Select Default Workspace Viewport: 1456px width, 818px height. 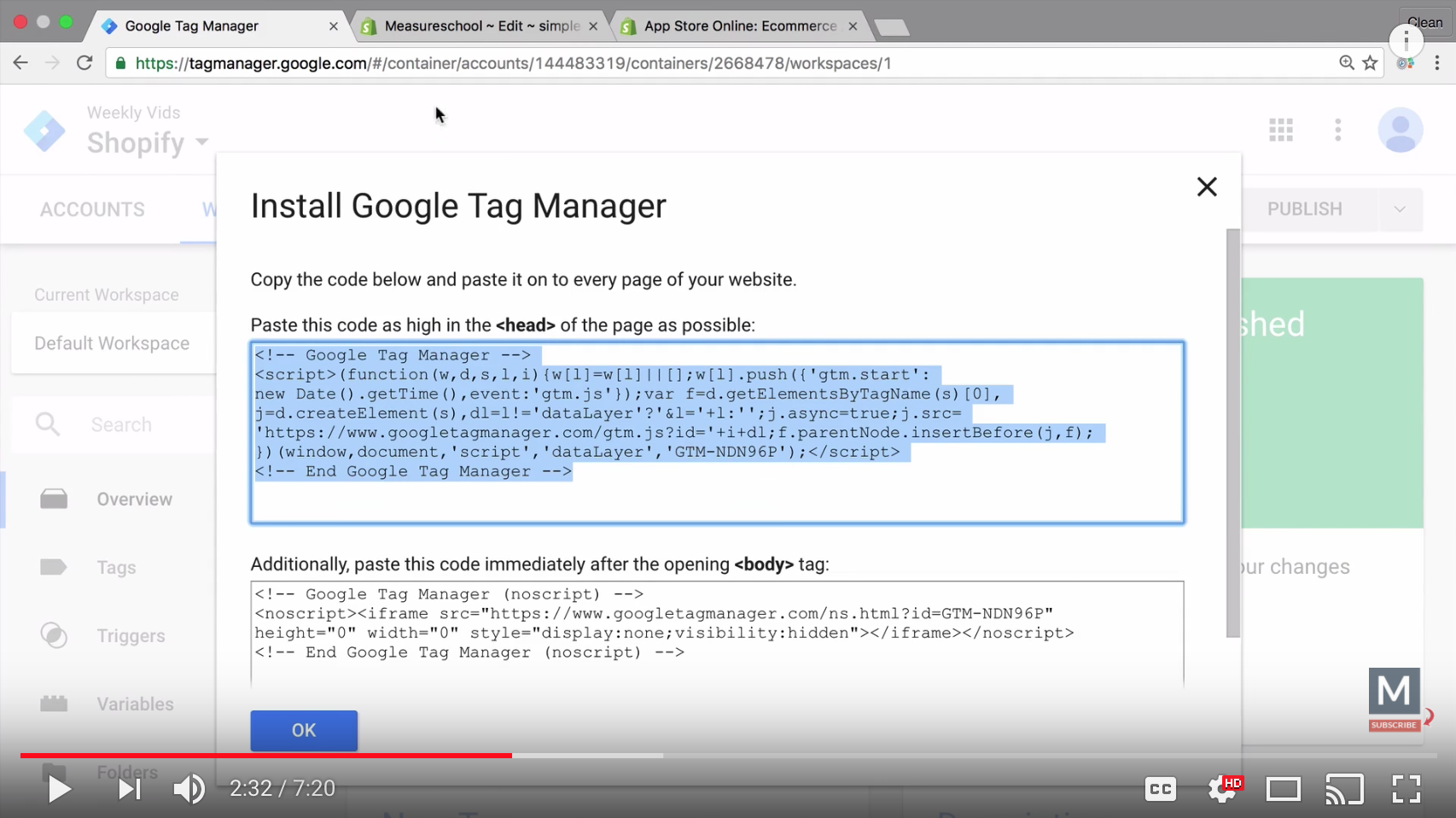[x=113, y=343]
